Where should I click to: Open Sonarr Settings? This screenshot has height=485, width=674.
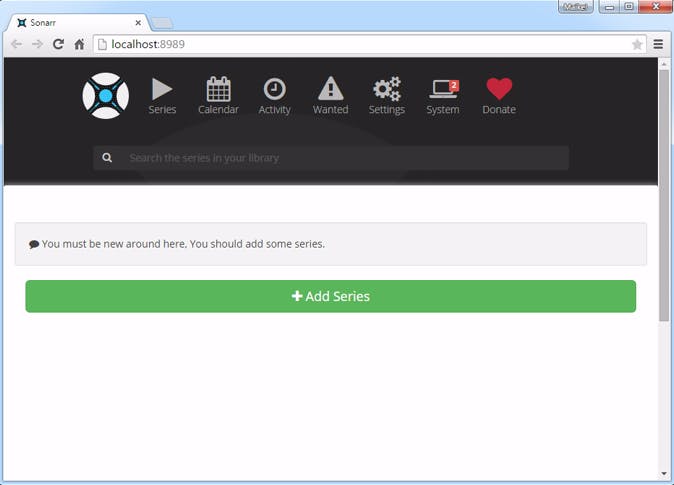pyautogui.click(x=386, y=96)
